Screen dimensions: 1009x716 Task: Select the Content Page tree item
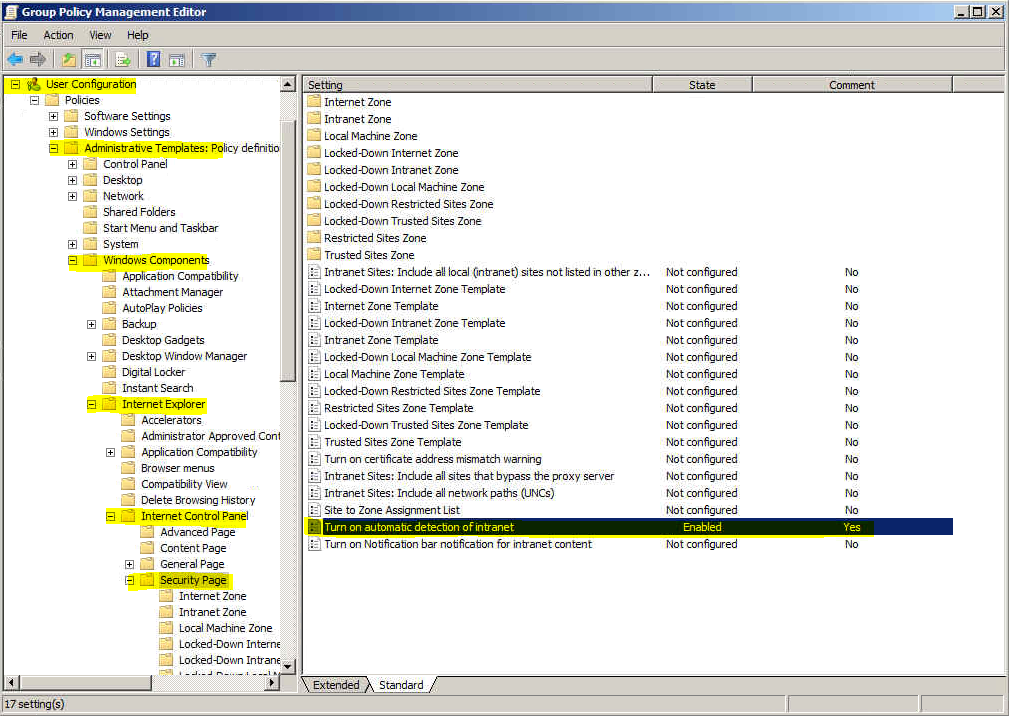193,548
